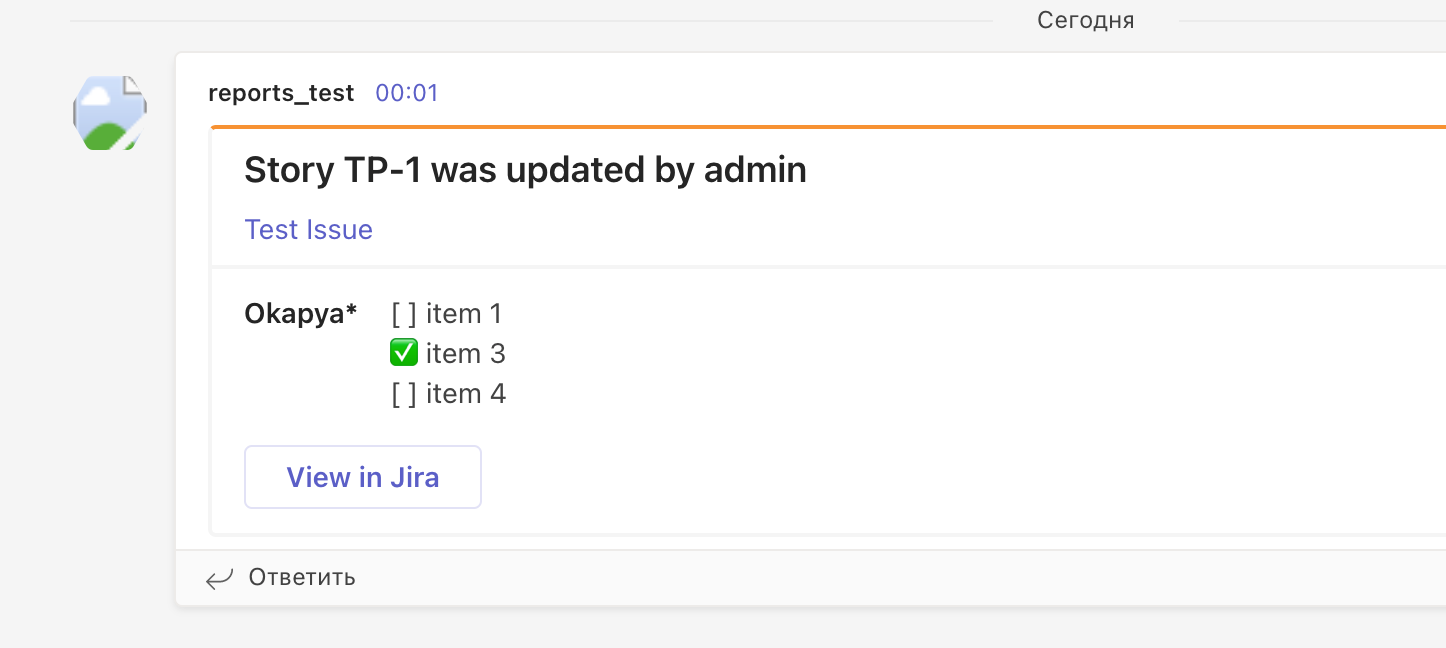1446x648 pixels.
Task: Click Ответить to reply to the message
Action: (299, 577)
